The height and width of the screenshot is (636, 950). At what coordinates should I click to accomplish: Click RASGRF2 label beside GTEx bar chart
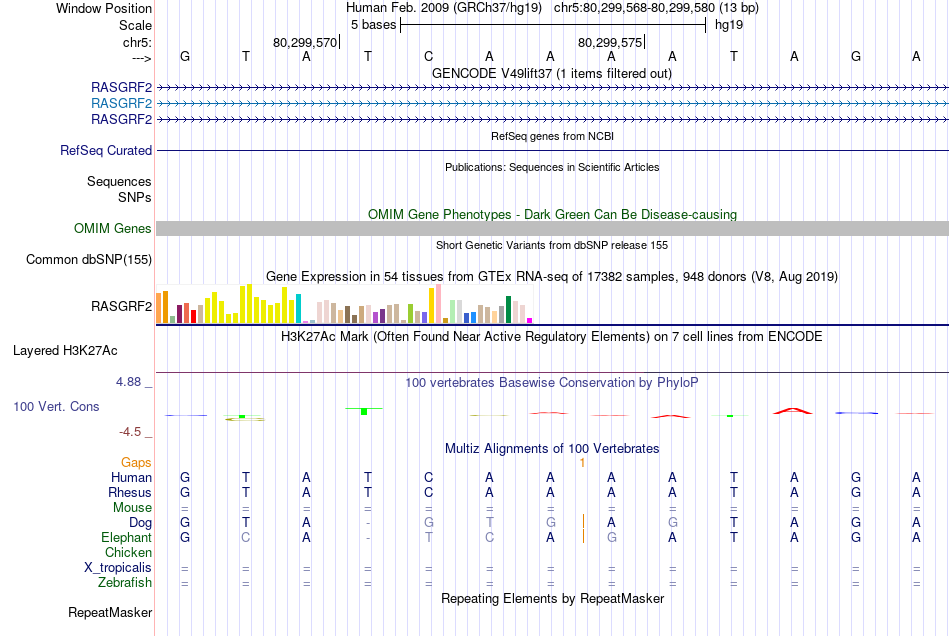tap(121, 306)
